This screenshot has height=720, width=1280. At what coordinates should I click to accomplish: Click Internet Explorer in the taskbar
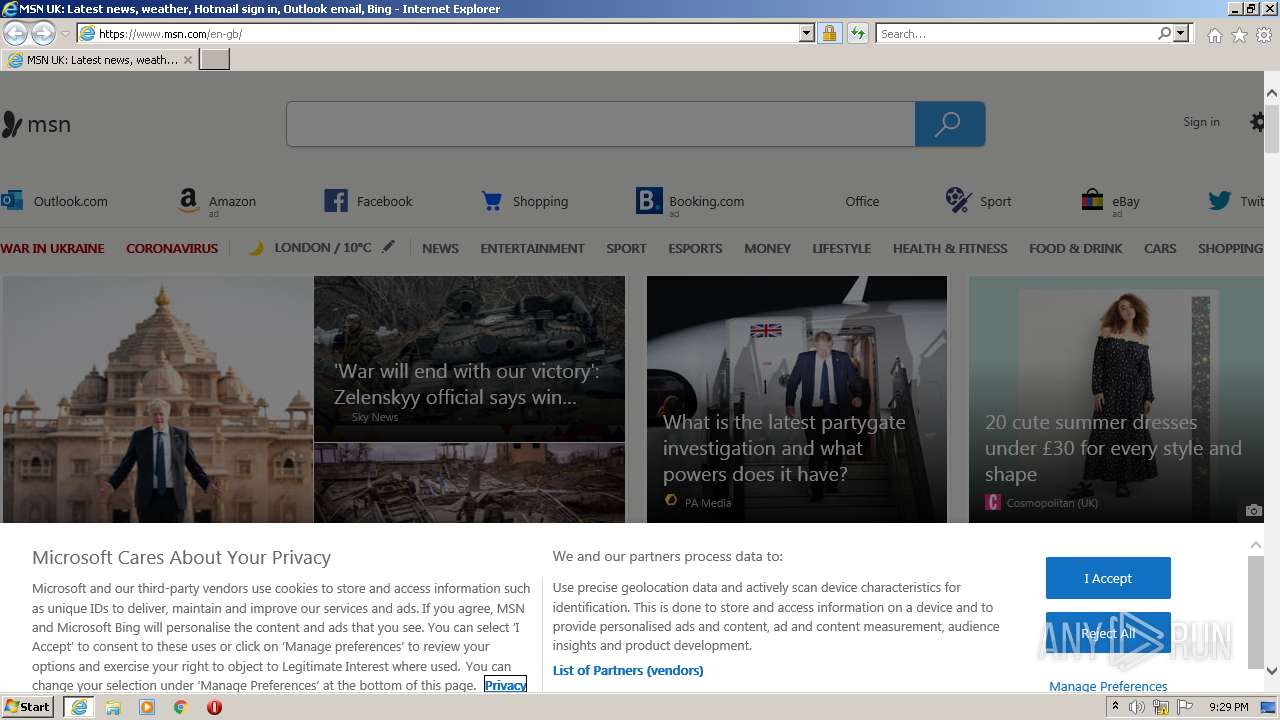pyautogui.click(x=79, y=707)
